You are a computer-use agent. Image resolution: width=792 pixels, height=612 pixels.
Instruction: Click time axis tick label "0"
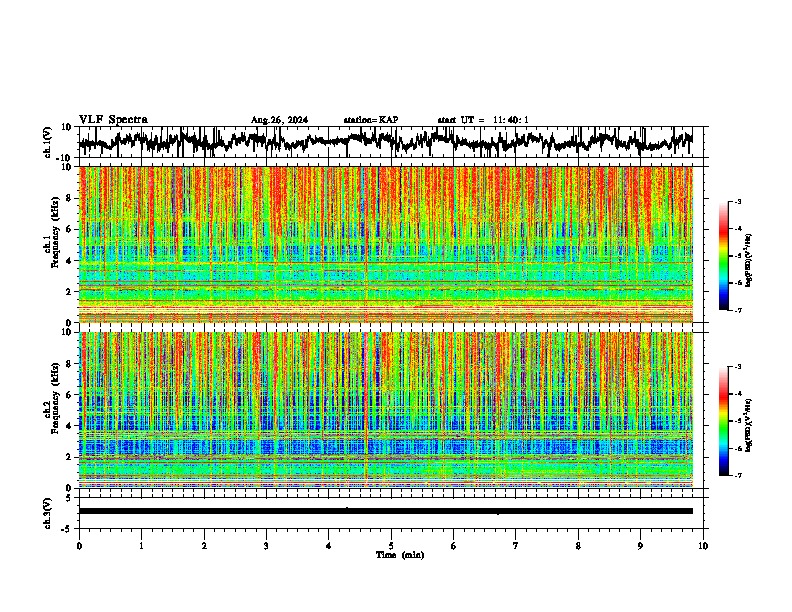coord(79,546)
